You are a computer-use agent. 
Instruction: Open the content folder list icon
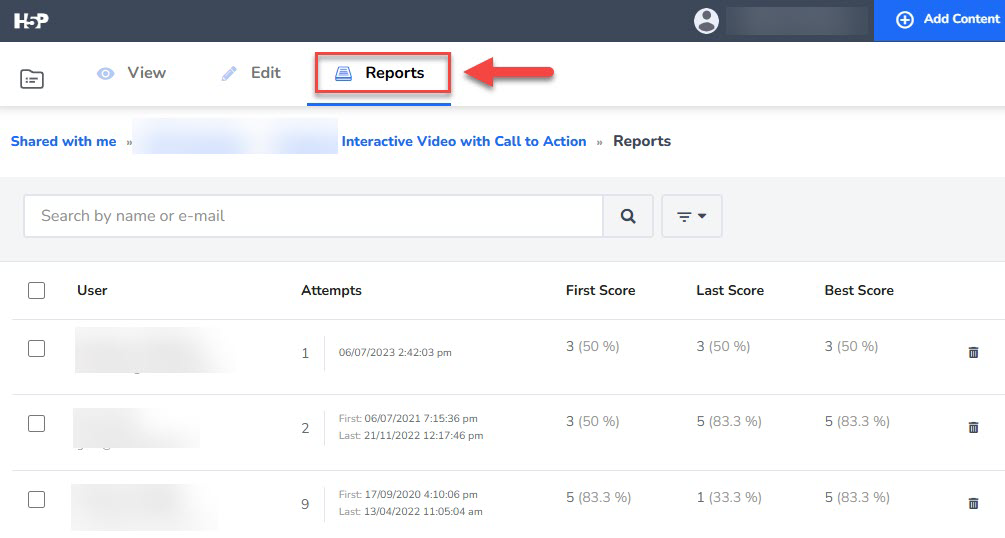(32, 79)
